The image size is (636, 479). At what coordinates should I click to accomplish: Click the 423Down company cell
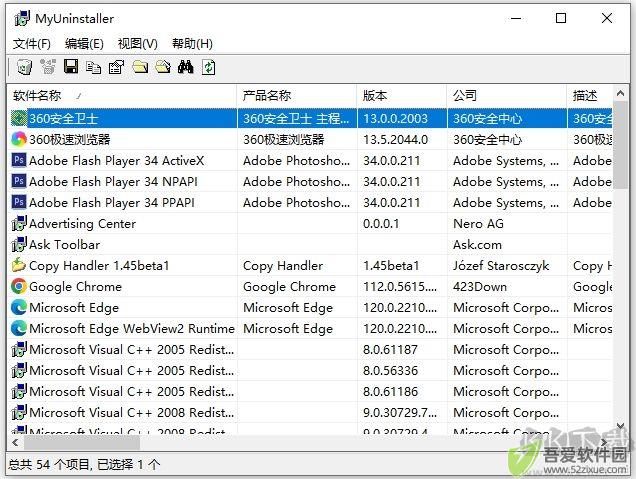pos(480,287)
